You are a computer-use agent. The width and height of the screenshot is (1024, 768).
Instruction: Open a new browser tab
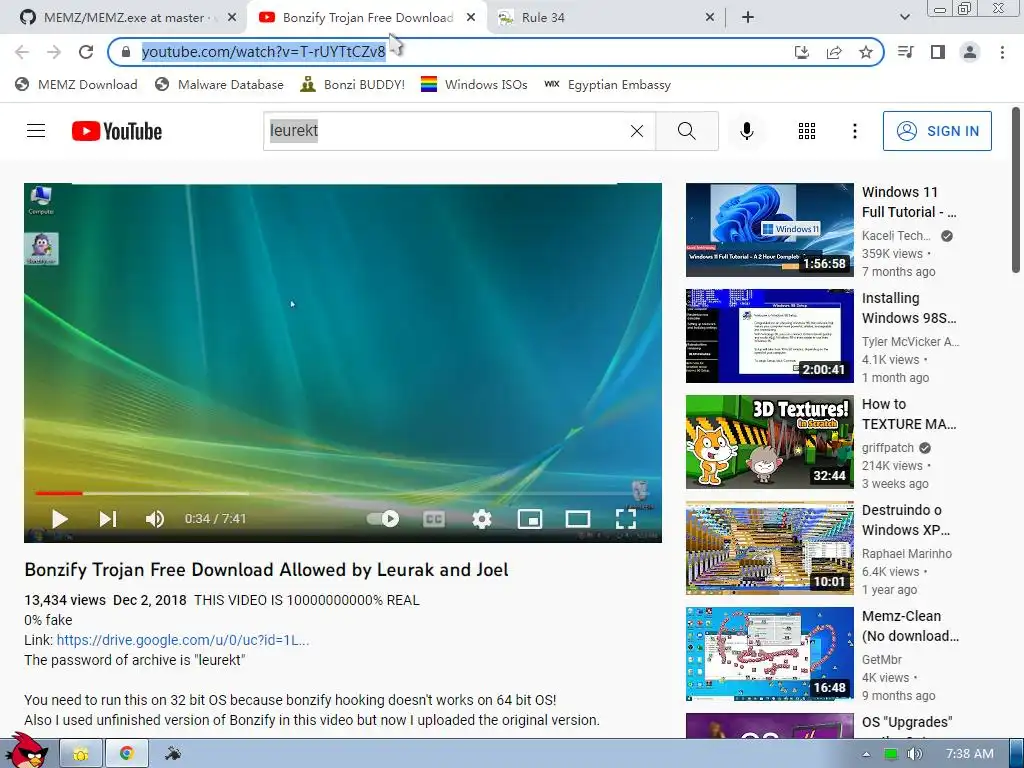[748, 18]
